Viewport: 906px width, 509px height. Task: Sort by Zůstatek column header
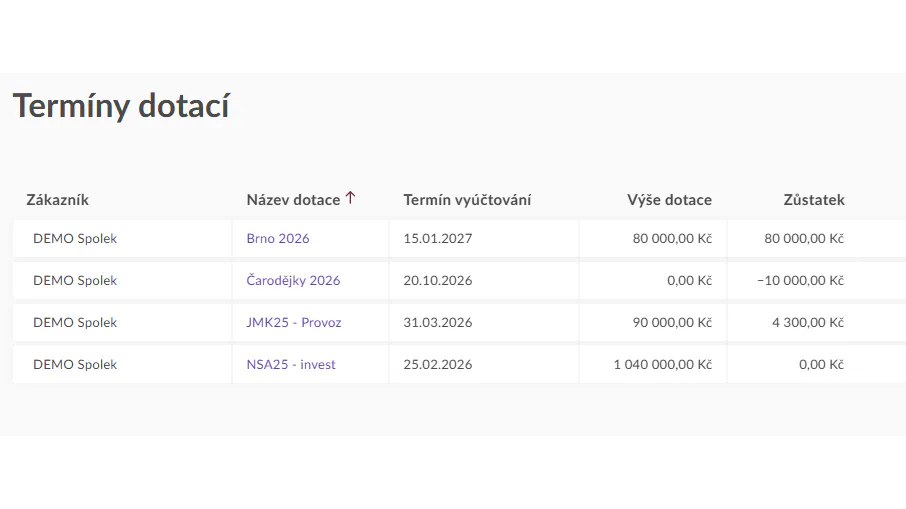pos(814,200)
